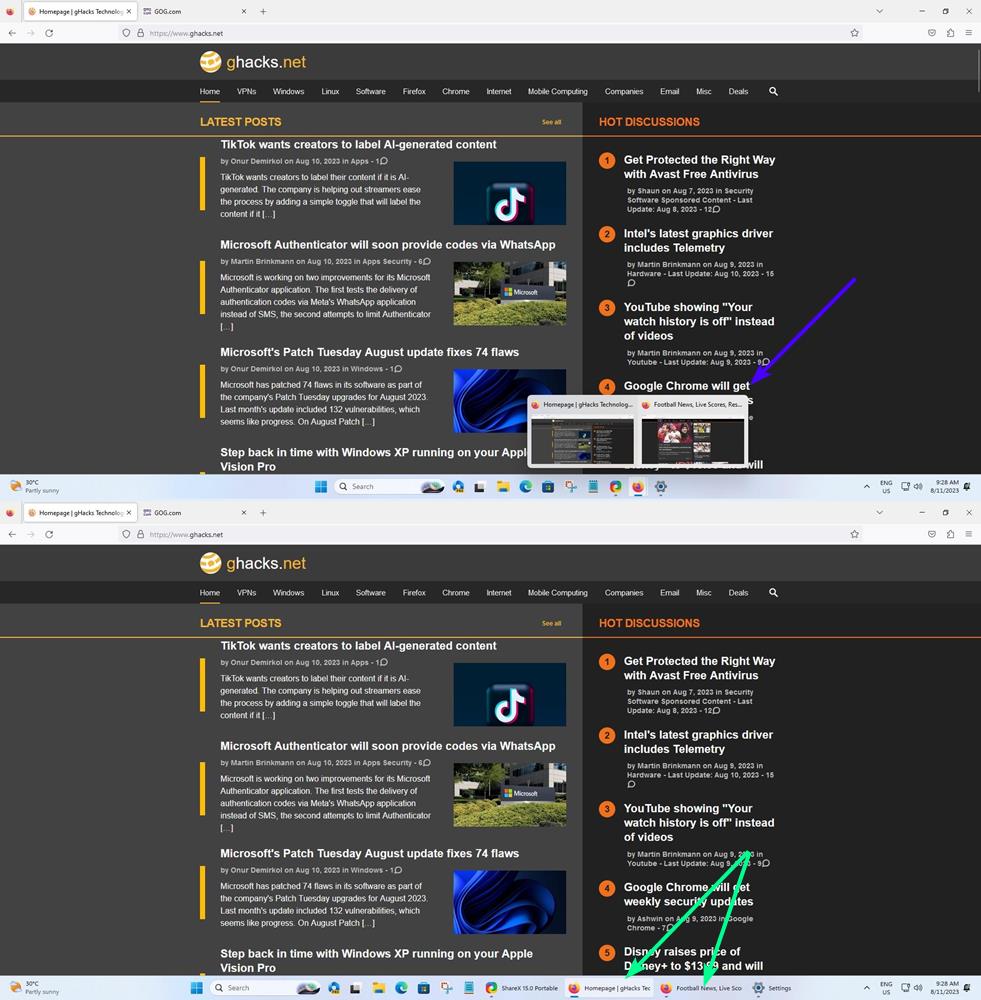Open Microsoft Edge on upper taskbar
Viewport: 981px width, 1000px height.
pyautogui.click(x=526, y=487)
